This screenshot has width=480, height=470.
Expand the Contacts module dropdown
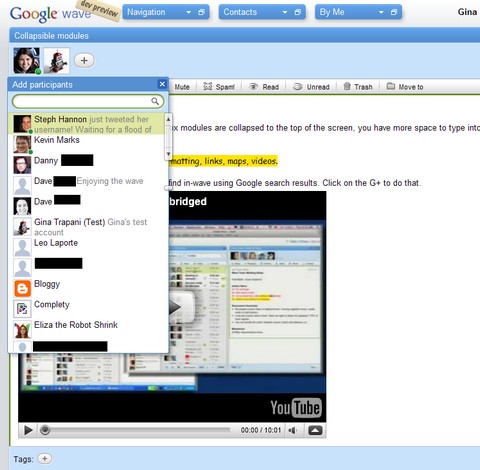(285, 12)
